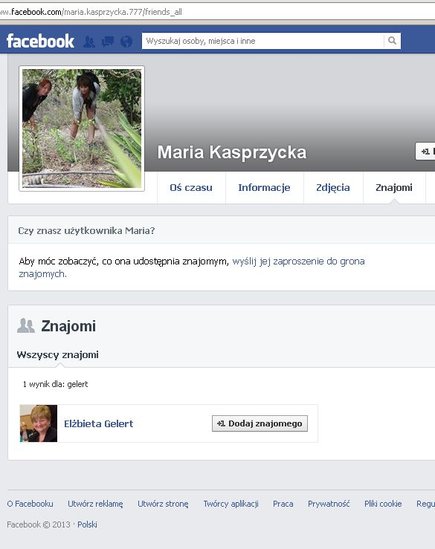Click the search field Wyszukaj osoby
Image resolution: width=435 pixels, height=549 pixels.
(263, 41)
